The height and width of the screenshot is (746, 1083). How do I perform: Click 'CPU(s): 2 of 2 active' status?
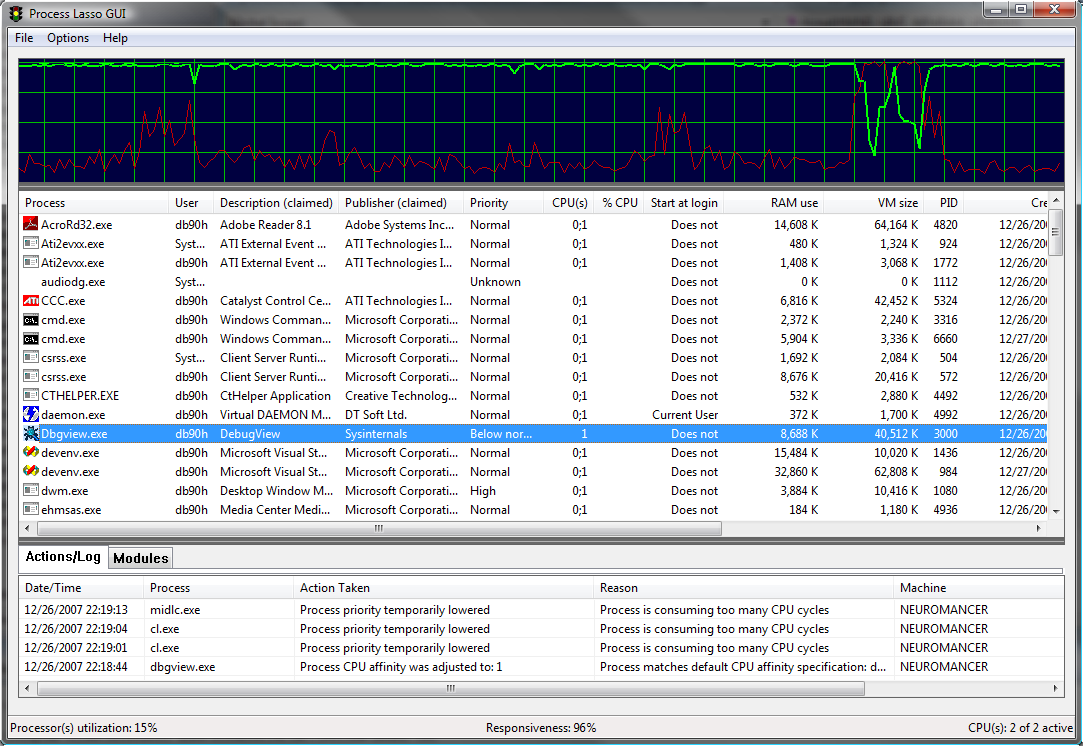(1020, 728)
